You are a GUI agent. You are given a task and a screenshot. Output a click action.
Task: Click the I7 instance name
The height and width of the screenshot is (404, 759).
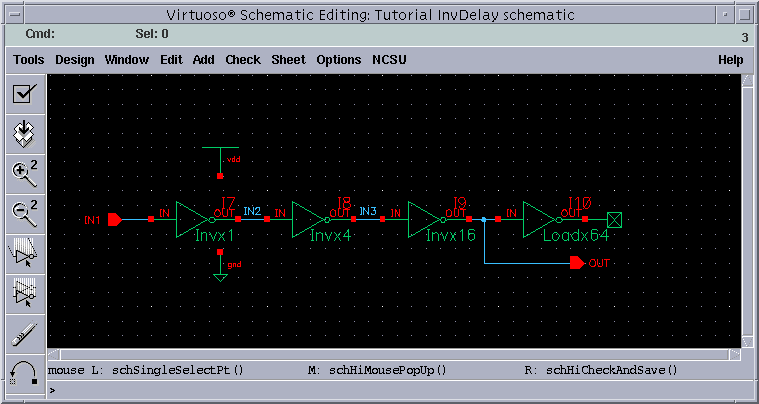(228, 203)
